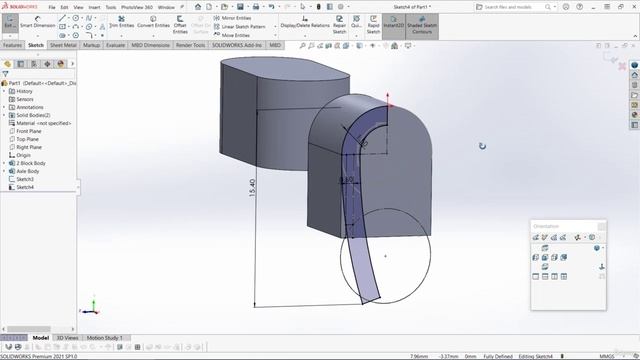Choose Four View in Orientation dialog

click(564, 276)
